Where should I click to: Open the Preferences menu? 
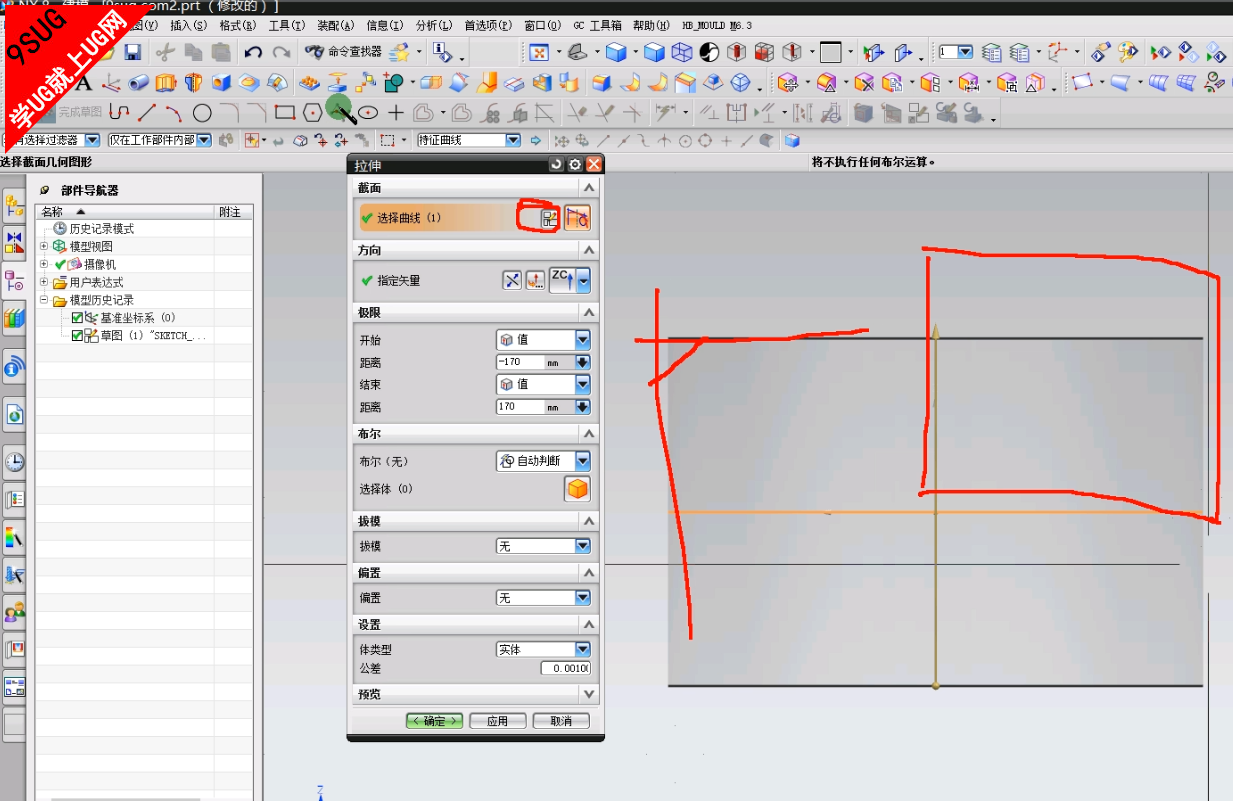(x=488, y=25)
